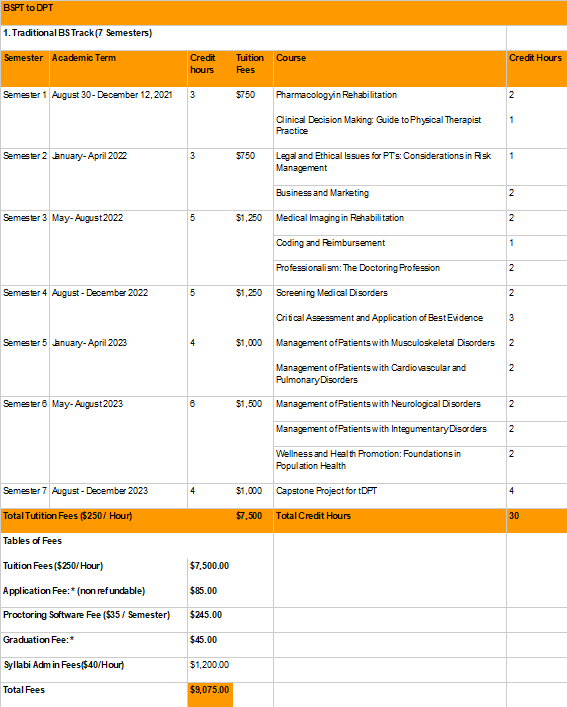Click 'Professionalism: The Doctoring Profession' course
This screenshot has height=707, width=567.
357,268
